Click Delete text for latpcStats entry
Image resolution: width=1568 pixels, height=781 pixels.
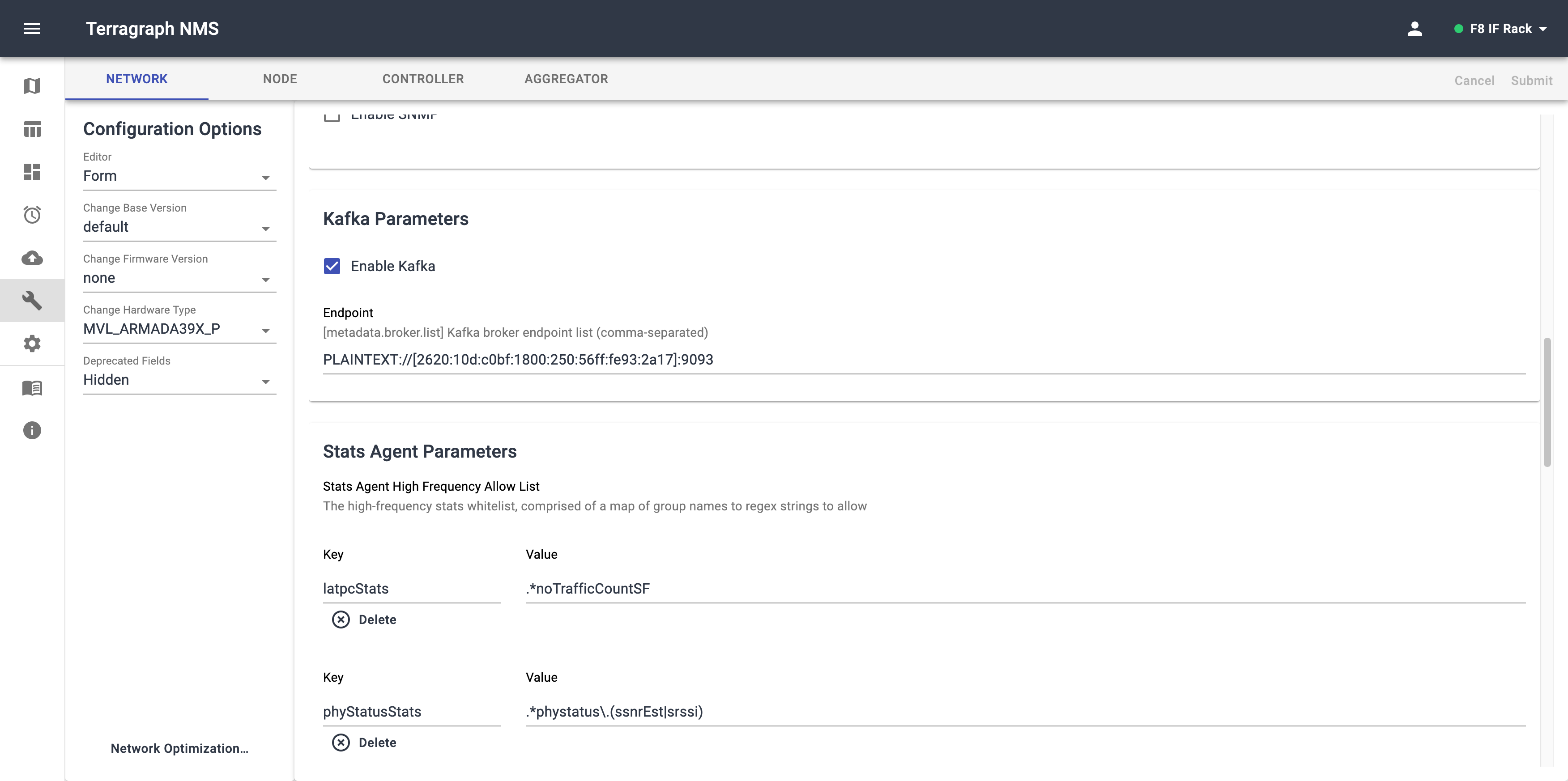coord(377,620)
